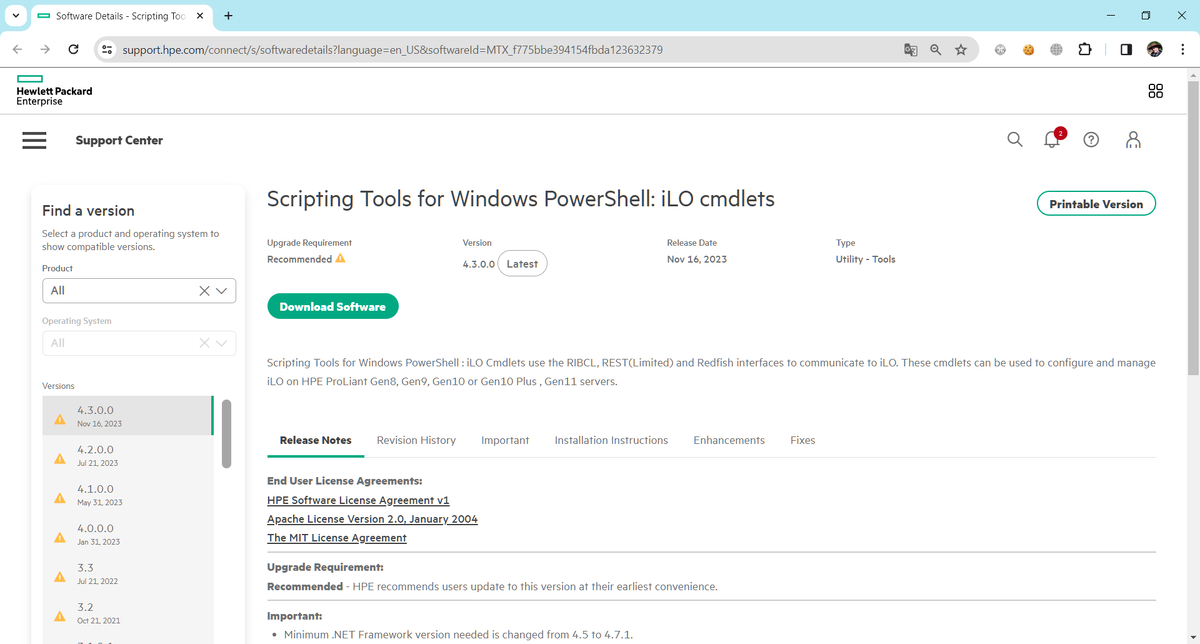Open HPE Software License Agreement v1 link
The width and height of the screenshot is (1200, 644).
358,500
